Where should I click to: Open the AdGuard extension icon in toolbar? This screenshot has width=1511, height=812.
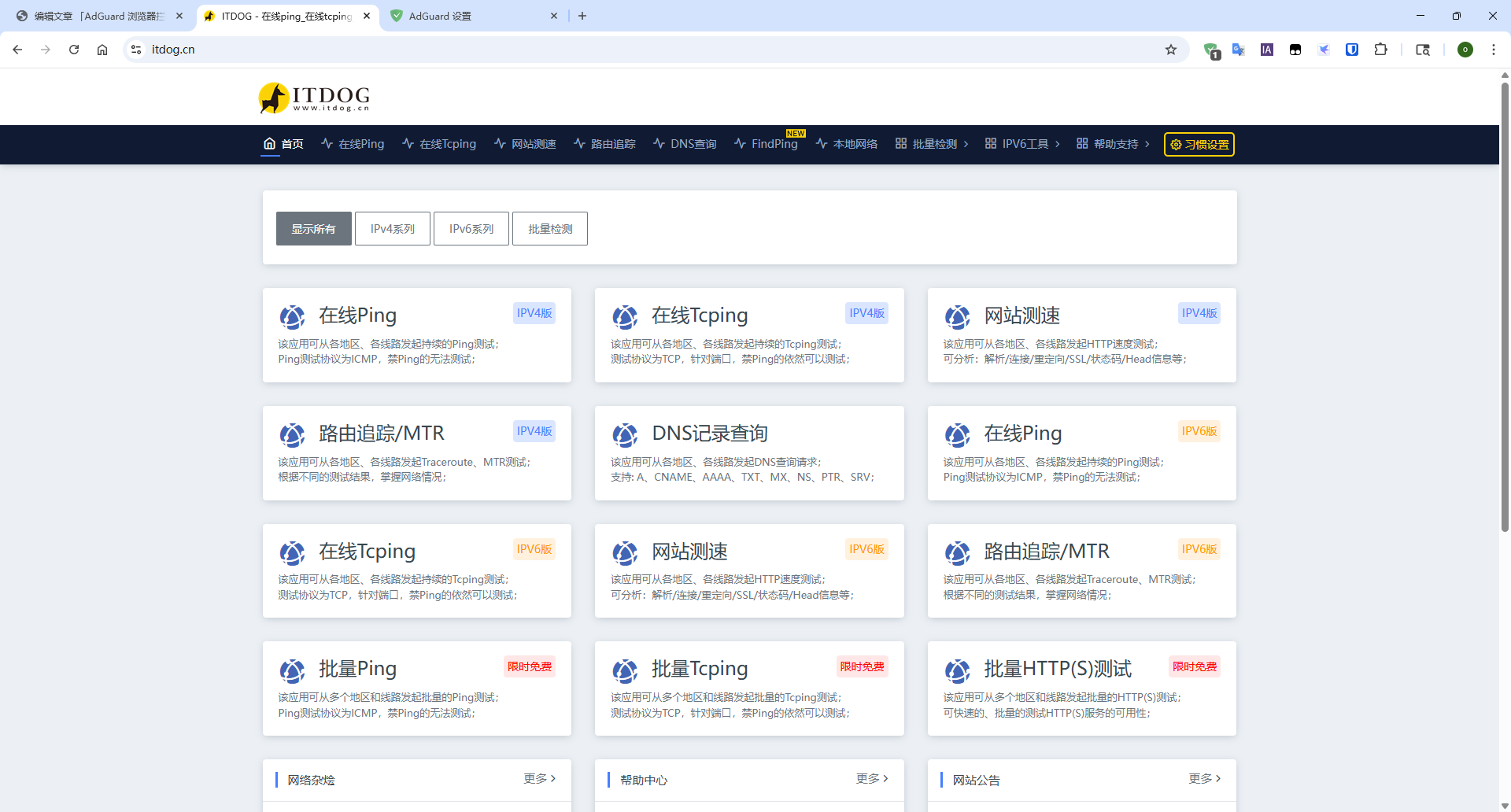(x=1210, y=49)
